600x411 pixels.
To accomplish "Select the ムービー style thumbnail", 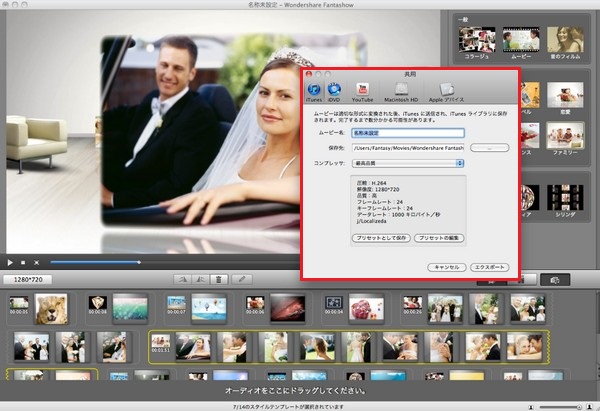I will click(x=521, y=40).
